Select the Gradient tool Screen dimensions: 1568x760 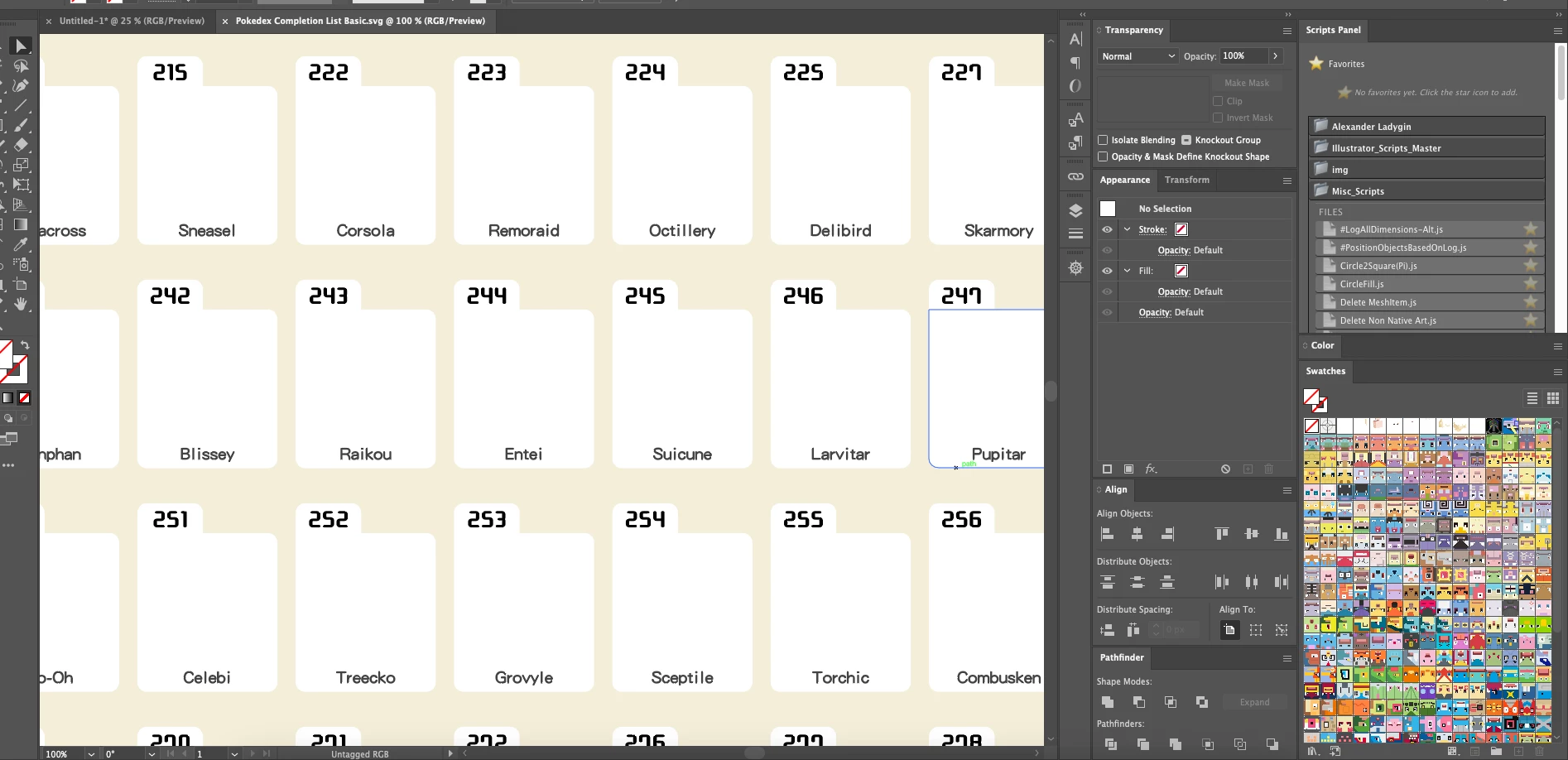pyautogui.click(x=21, y=224)
